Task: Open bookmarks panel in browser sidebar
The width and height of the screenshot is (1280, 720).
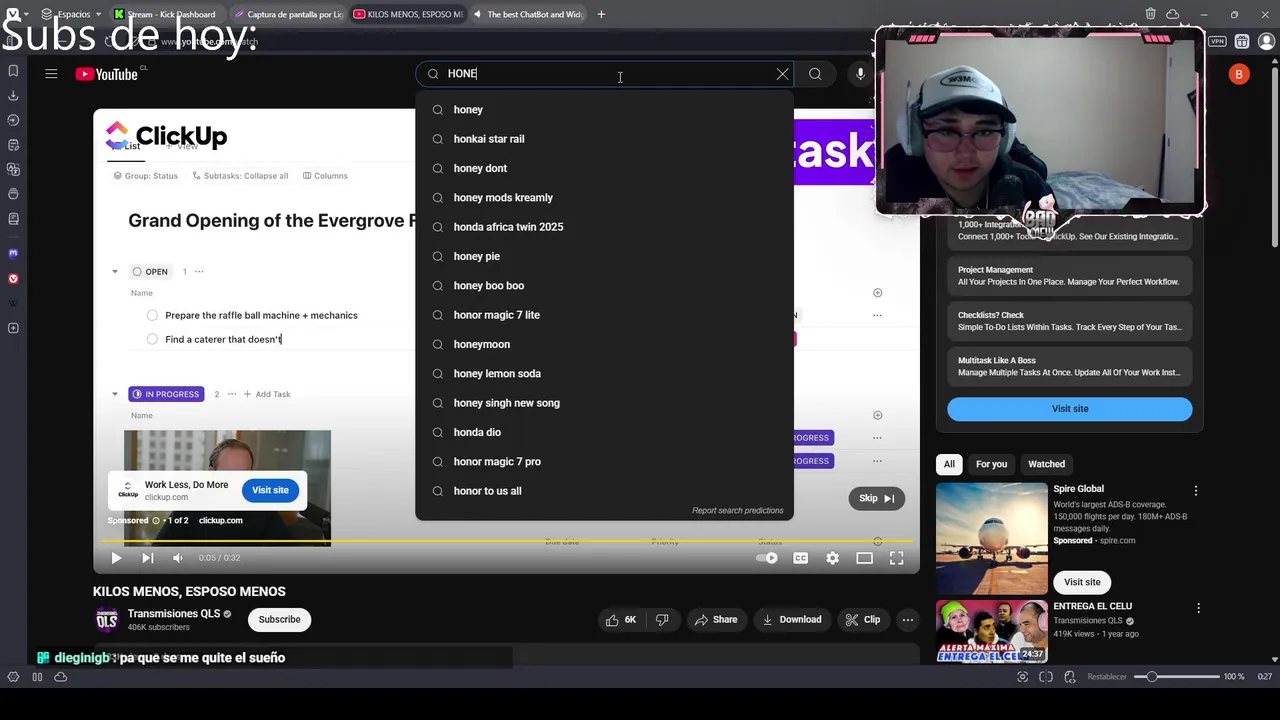Action: pos(13,71)
